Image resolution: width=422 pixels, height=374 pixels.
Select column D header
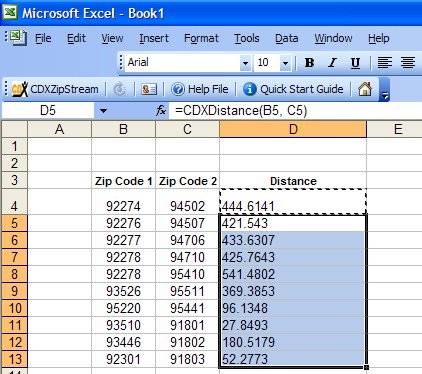click(293, 129)
